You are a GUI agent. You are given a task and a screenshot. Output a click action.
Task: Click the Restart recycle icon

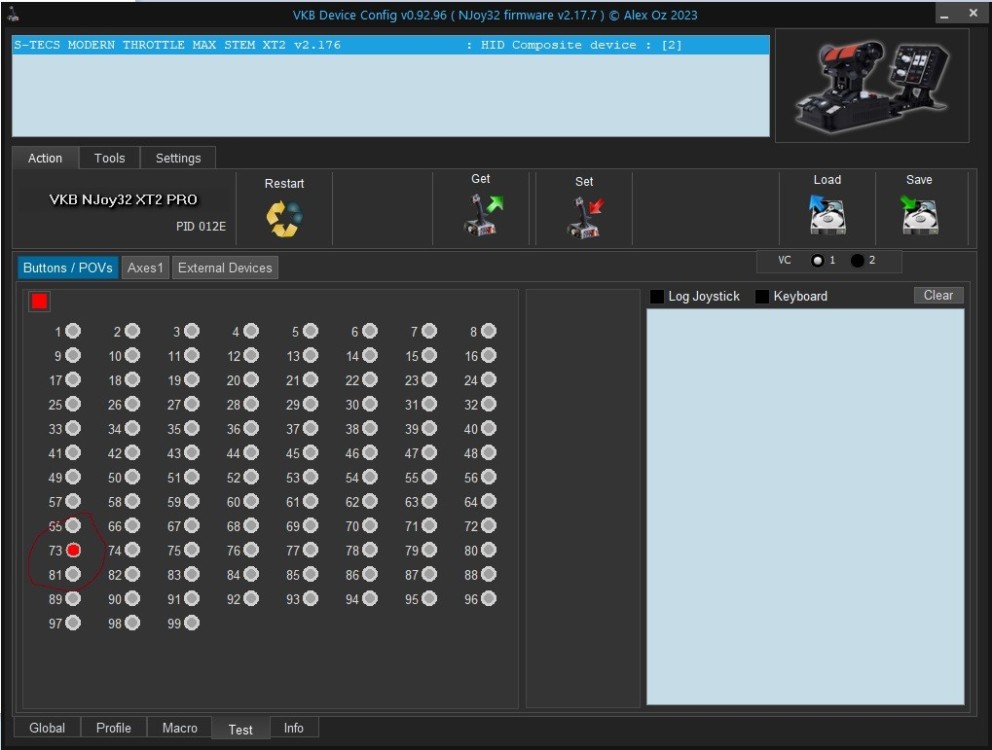click(284, 219)
